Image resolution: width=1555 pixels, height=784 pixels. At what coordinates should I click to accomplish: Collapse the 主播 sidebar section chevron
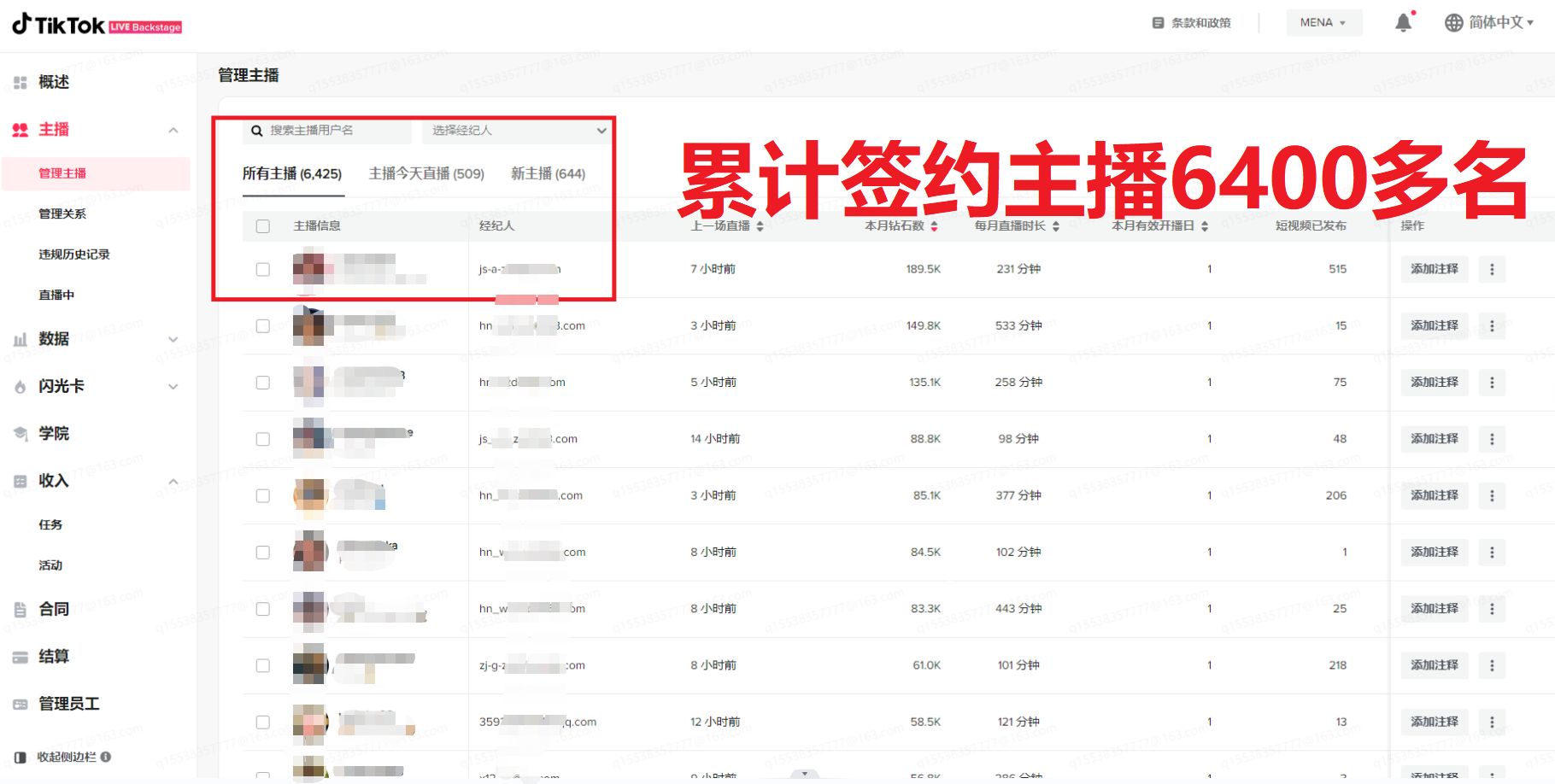(x=173, y=129)
